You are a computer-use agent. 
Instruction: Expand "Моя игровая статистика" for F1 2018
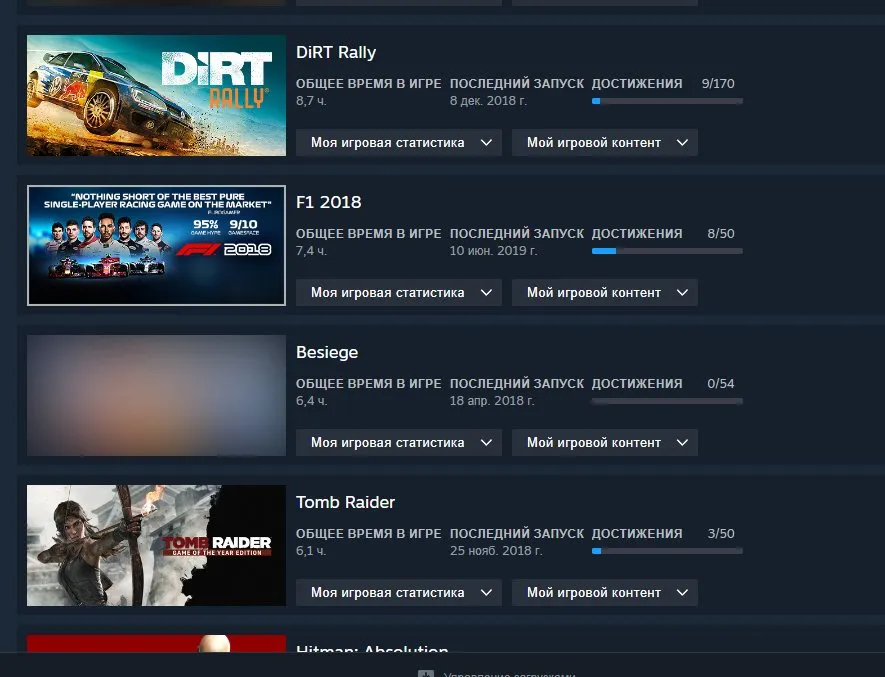(x=398, y=292)
